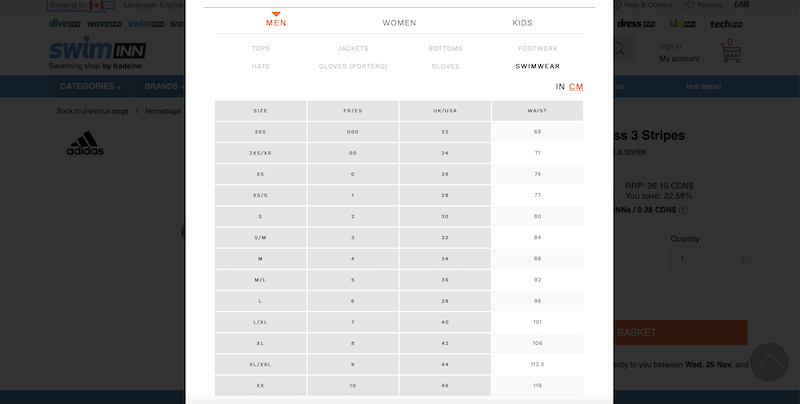Open the waveinn store logo
Image resolution: width=800 pixels, height=404 pixels.
105,23
